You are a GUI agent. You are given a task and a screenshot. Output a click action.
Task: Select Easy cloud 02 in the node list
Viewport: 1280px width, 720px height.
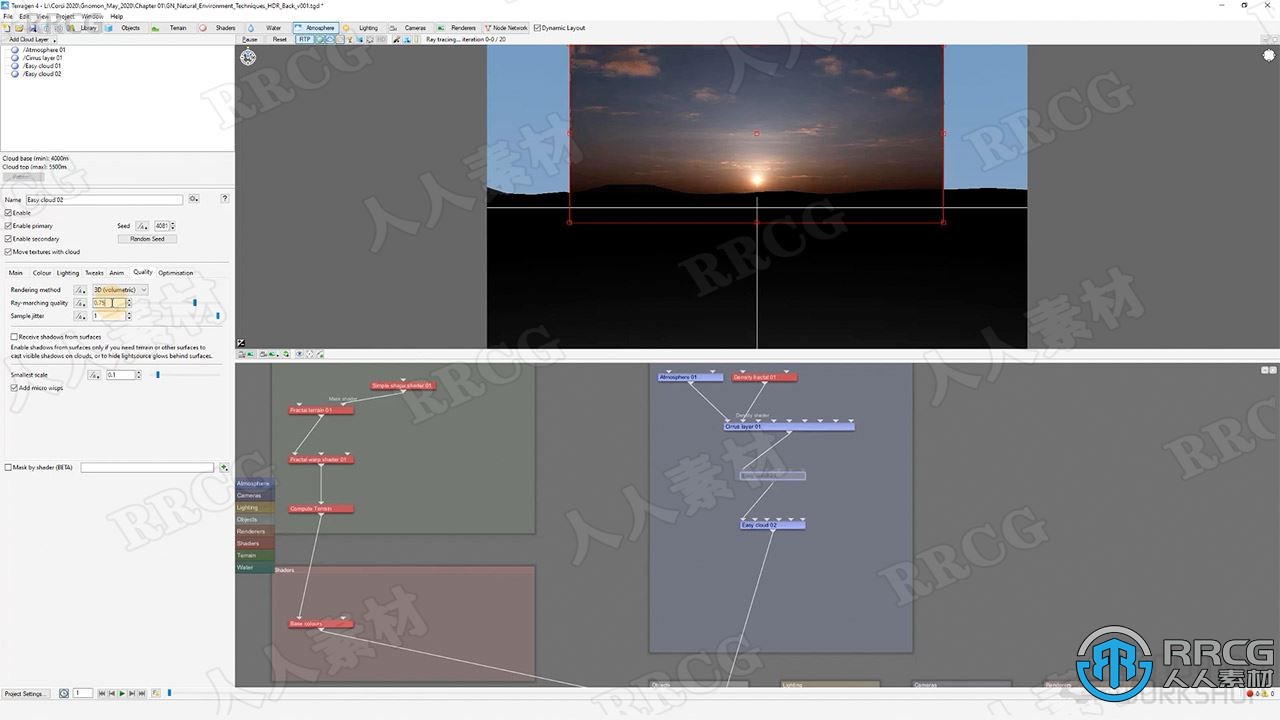pos(41,74)
